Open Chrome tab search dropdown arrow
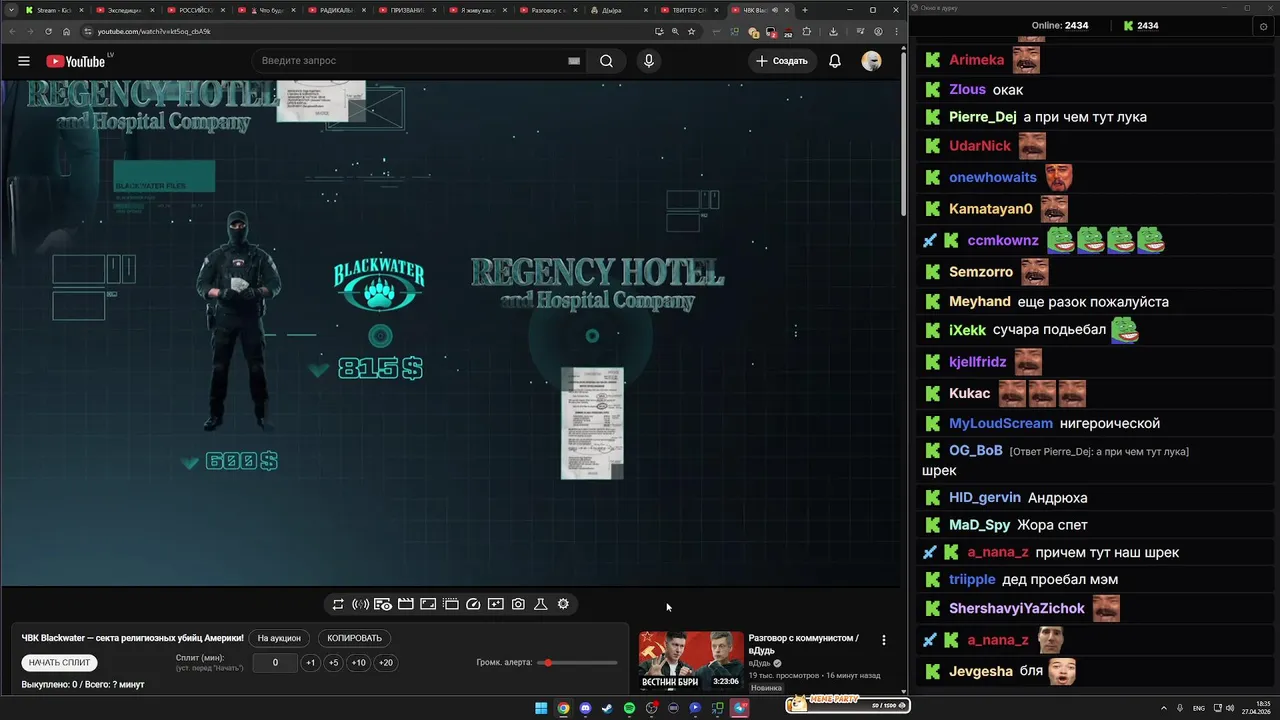 point(11,10)
